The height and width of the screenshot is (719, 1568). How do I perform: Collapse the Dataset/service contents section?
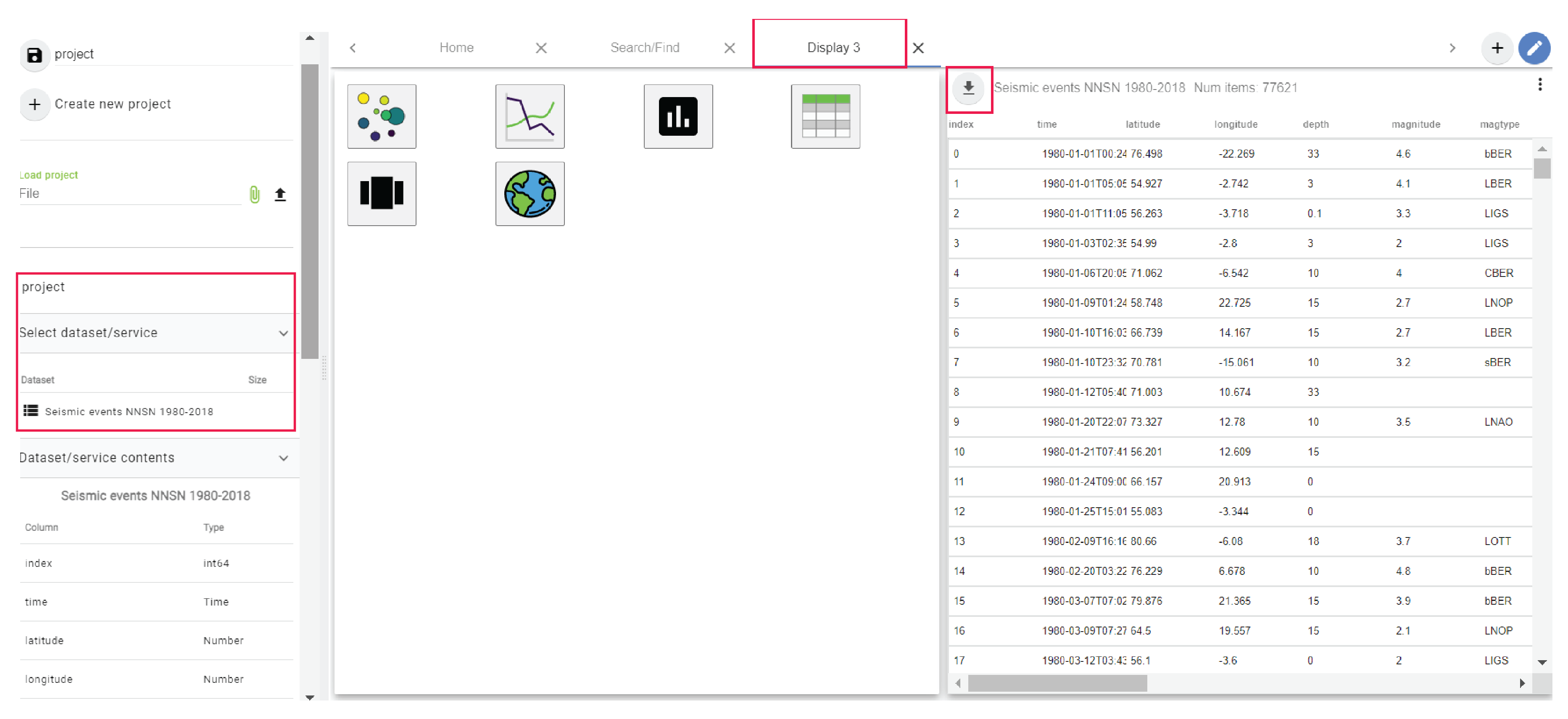[x=283, y=458]
